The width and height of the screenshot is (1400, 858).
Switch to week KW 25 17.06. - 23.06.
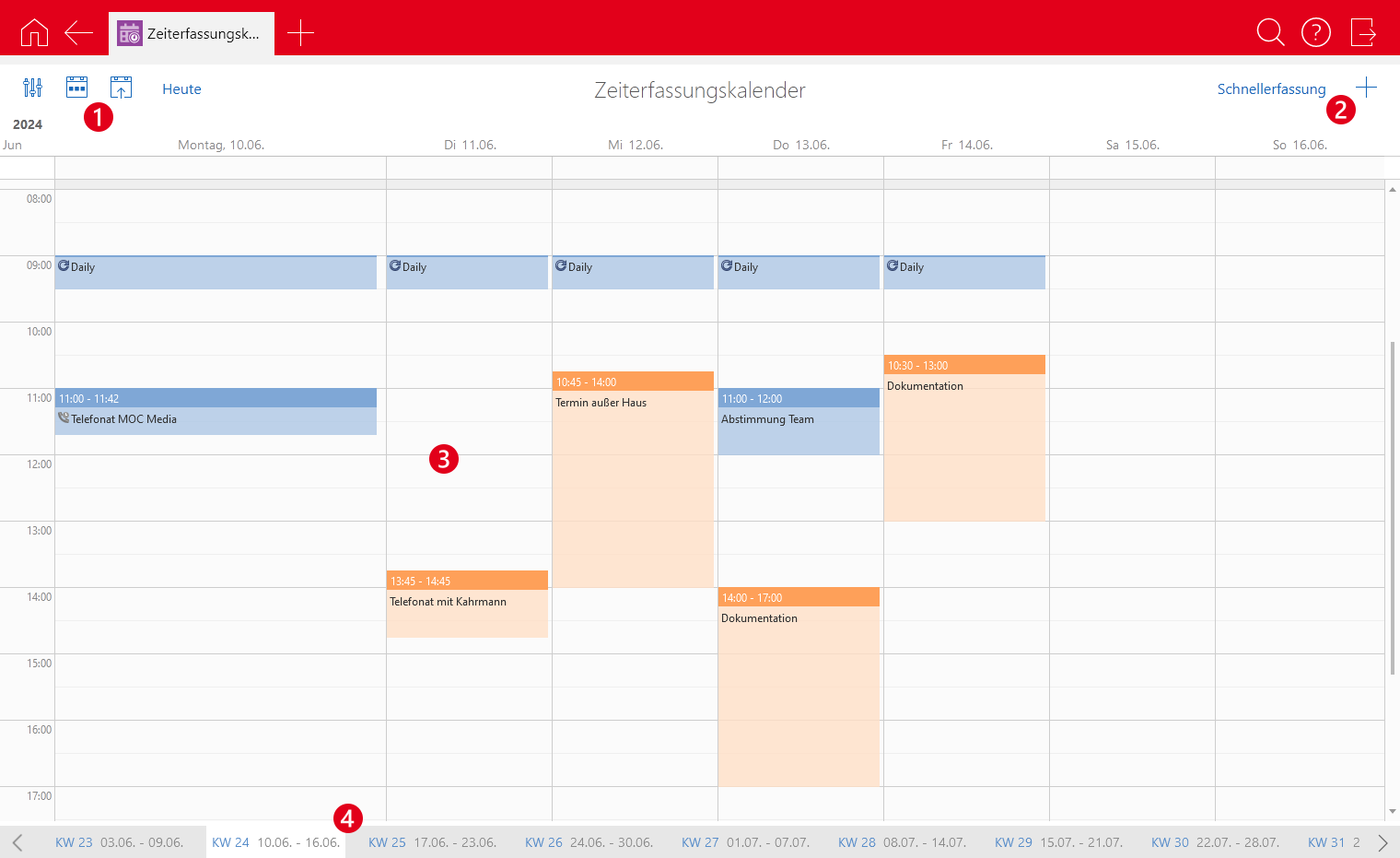pyautogui.click(x=432, y=842)
